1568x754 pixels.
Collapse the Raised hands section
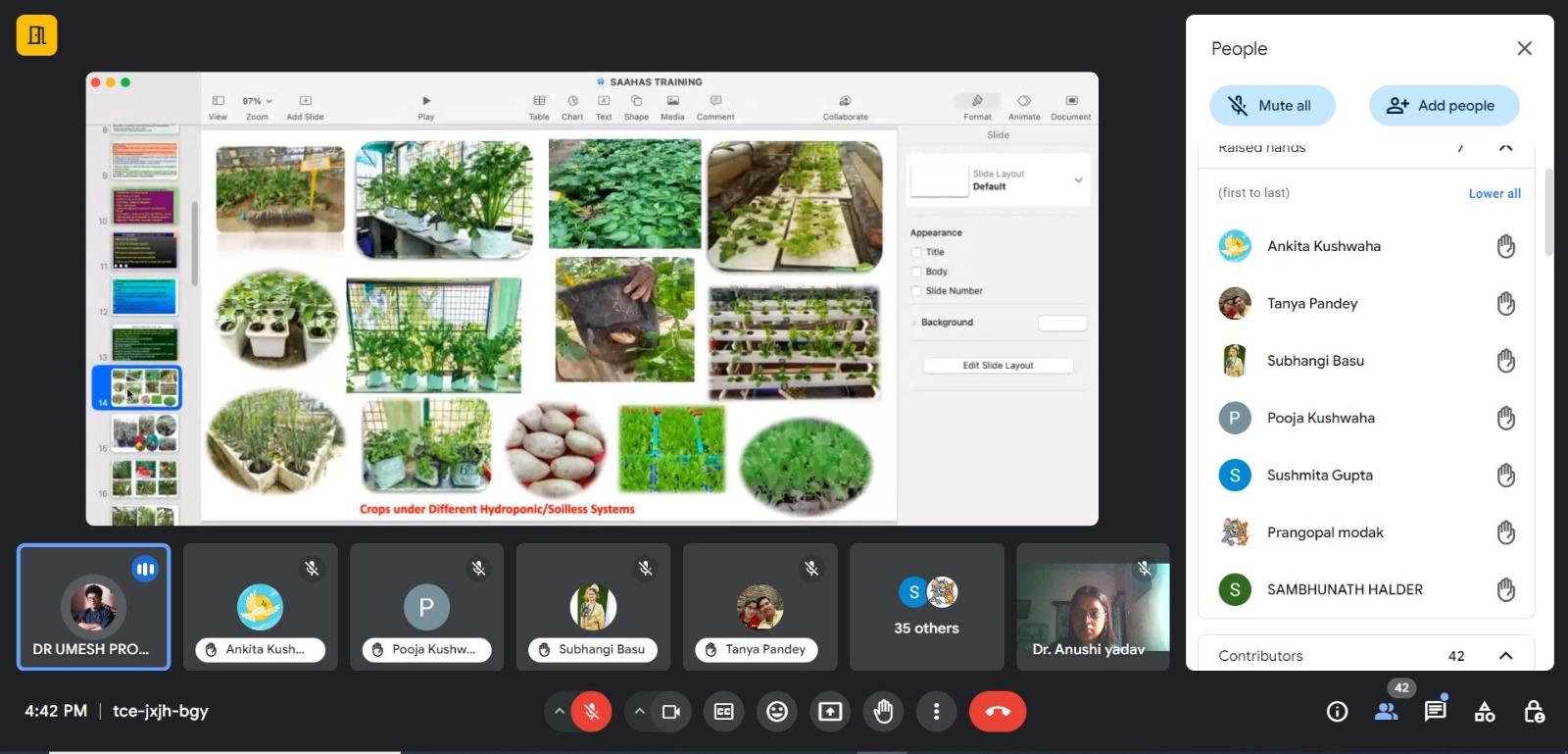1505,148
